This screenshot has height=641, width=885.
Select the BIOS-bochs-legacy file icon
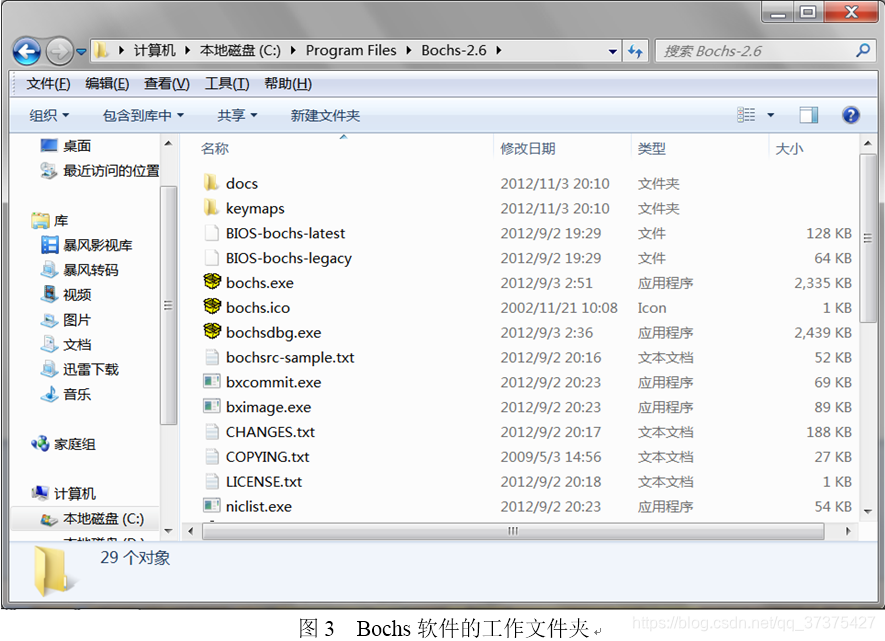point(212,258)
